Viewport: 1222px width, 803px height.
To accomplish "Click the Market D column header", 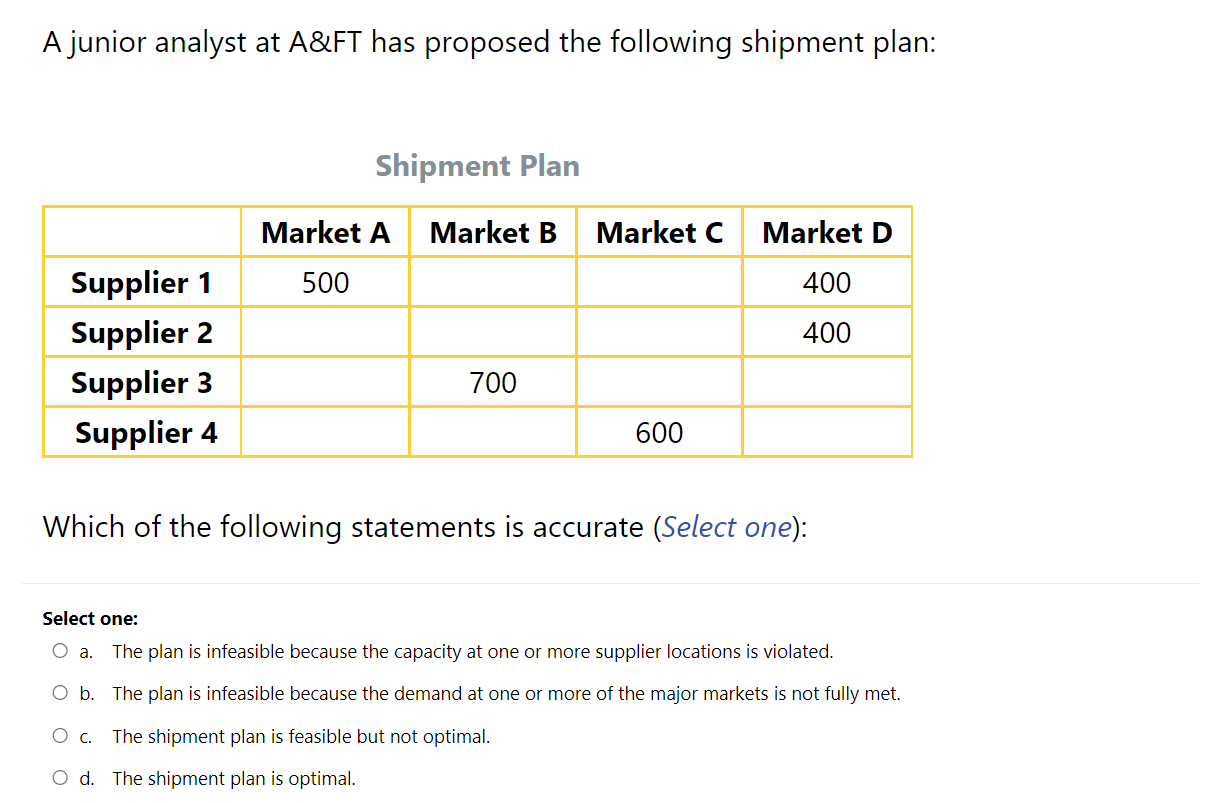I will pos(827,232).
